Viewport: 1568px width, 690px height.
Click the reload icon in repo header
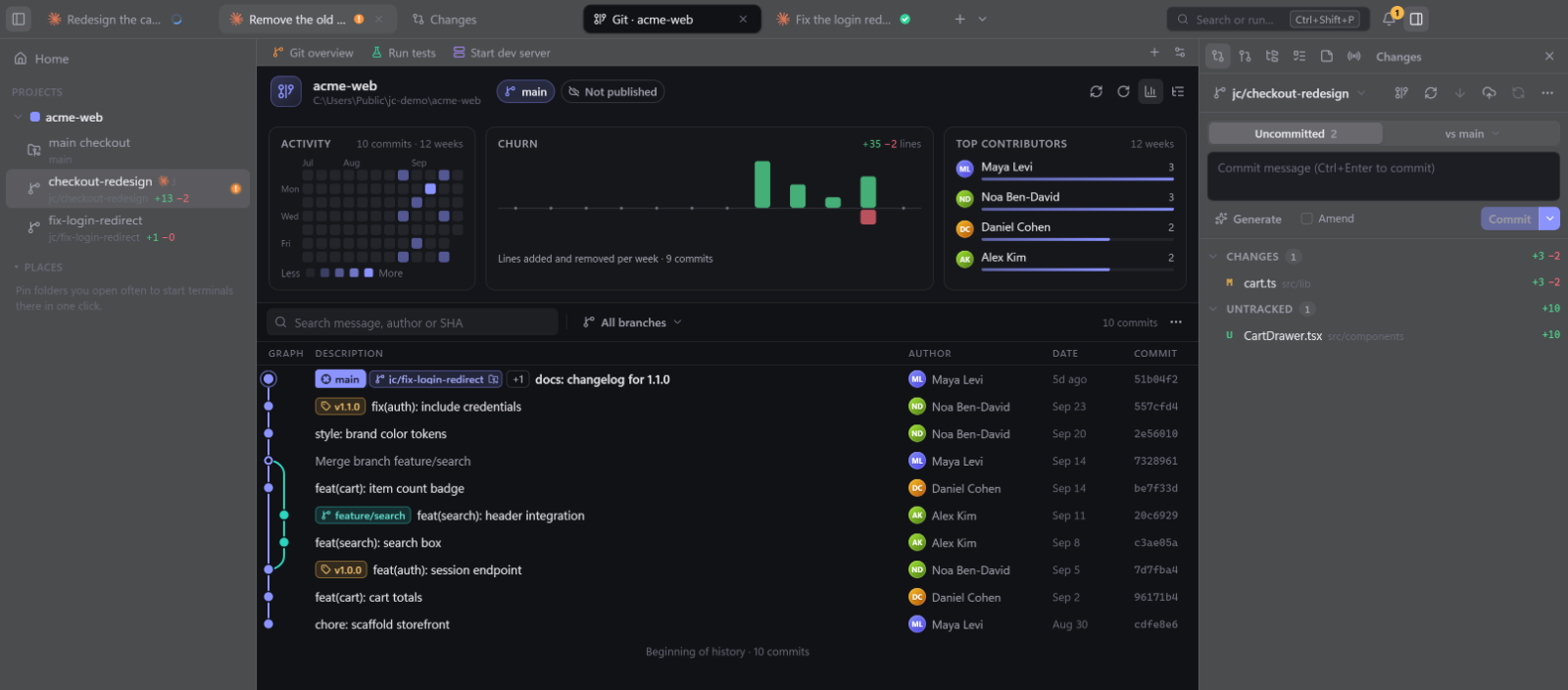click(1123, 91)
